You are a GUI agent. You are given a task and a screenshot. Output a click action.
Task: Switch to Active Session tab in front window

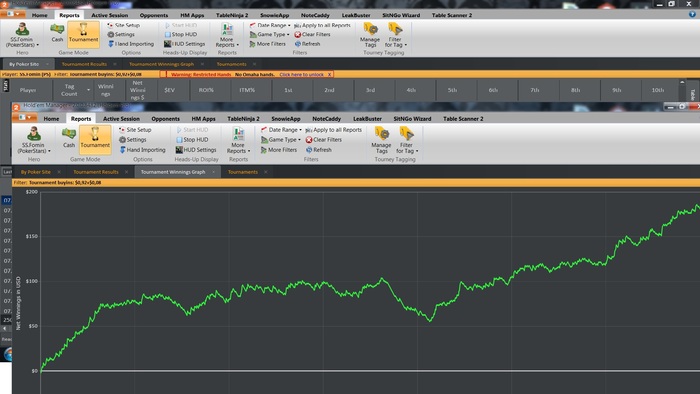pos(121,119)
